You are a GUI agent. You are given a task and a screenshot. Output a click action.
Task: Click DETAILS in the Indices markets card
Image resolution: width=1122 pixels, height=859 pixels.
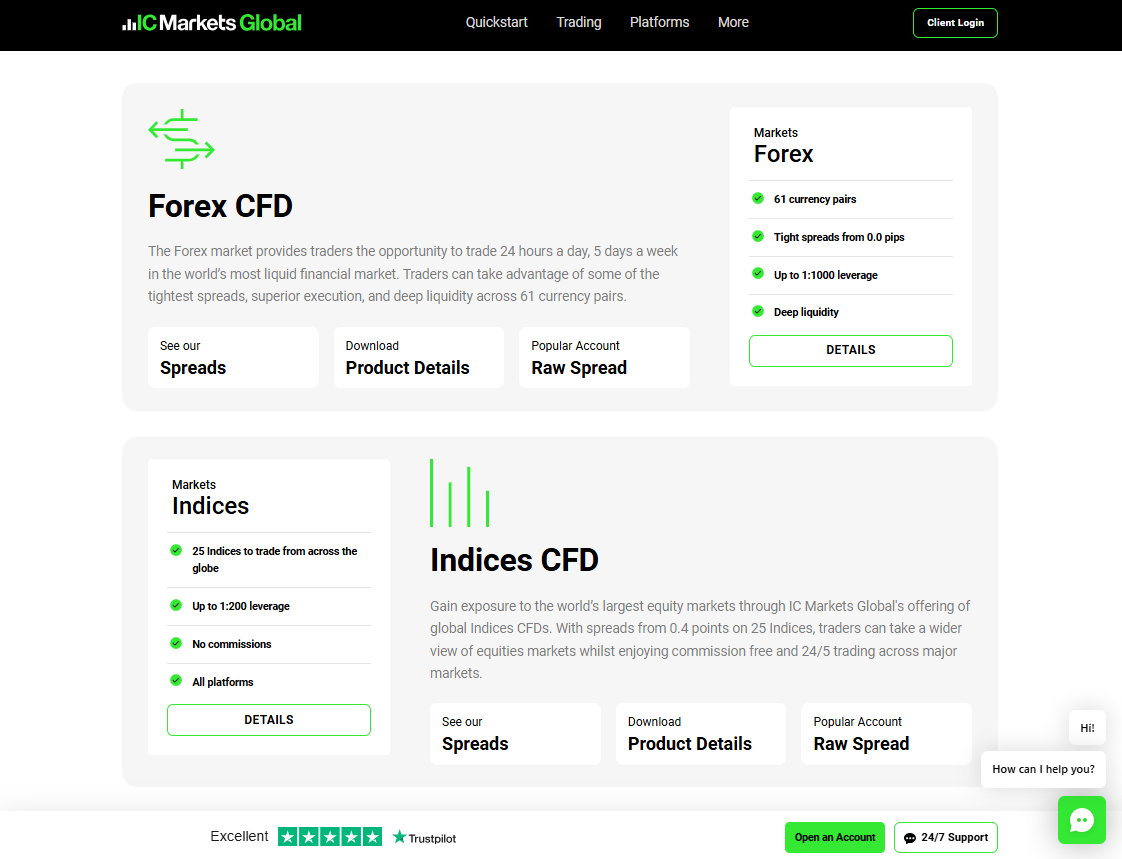coord(268,720)
